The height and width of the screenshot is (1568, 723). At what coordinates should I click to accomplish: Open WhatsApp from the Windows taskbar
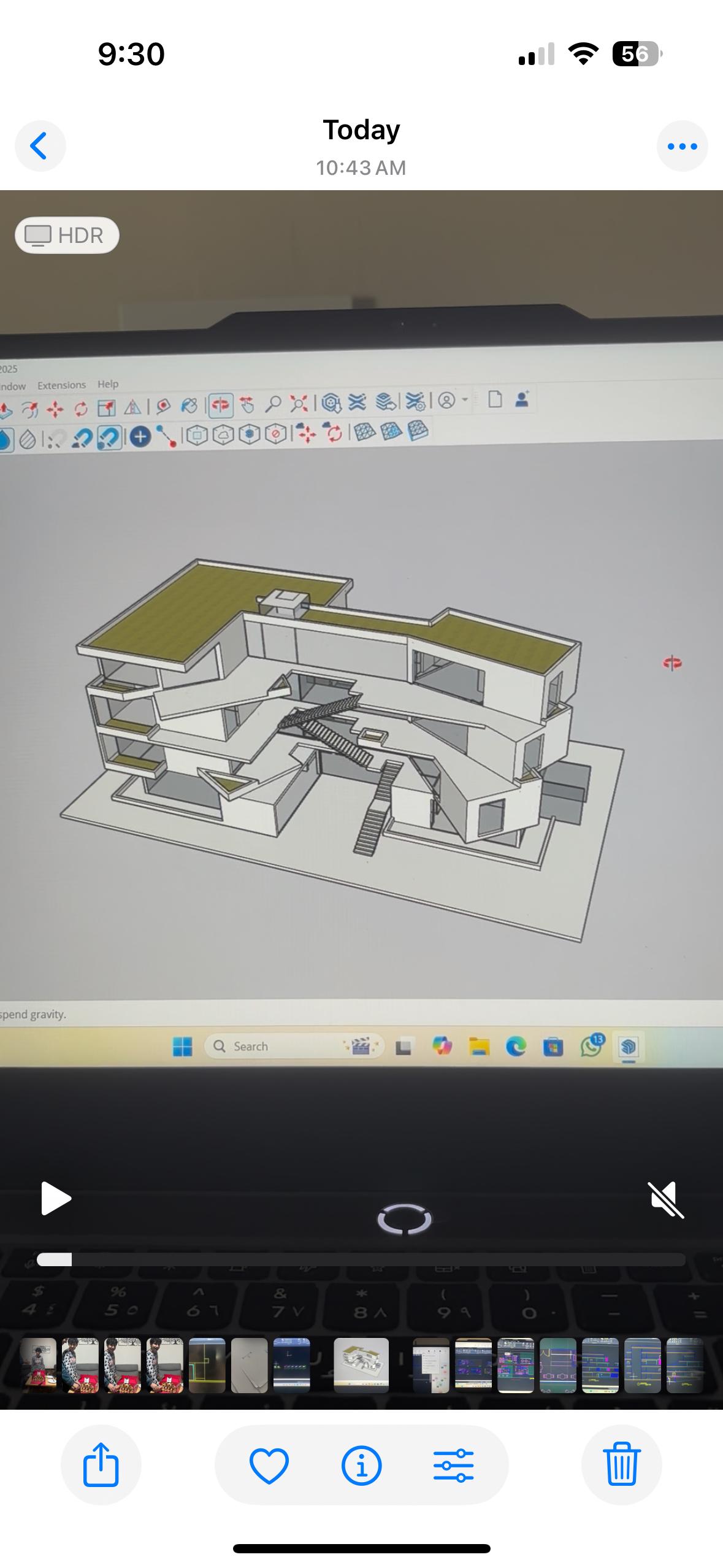pyautogui.click(x=591, y=1046)
